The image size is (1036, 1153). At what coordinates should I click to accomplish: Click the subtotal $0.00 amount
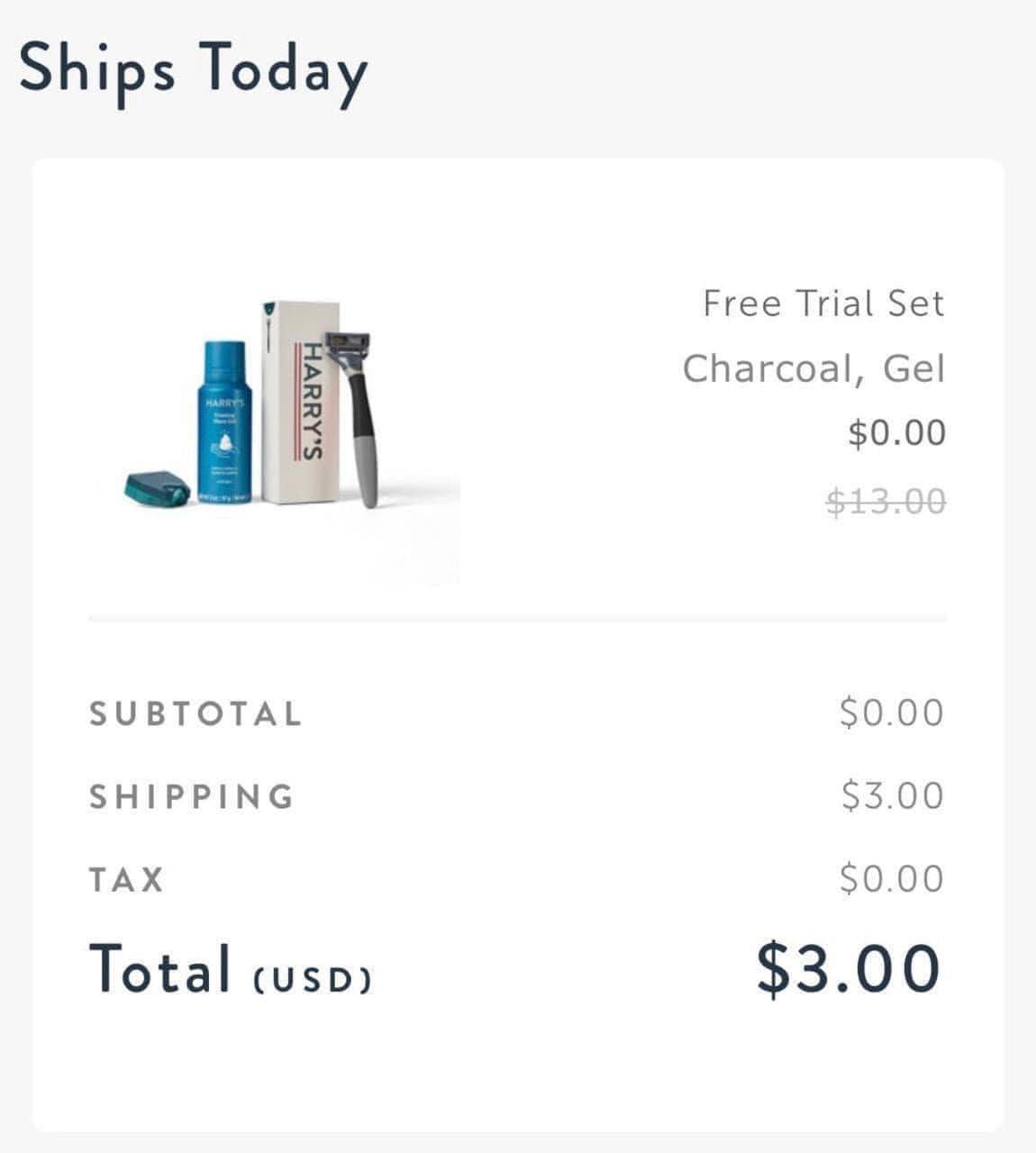pos(891,713)
